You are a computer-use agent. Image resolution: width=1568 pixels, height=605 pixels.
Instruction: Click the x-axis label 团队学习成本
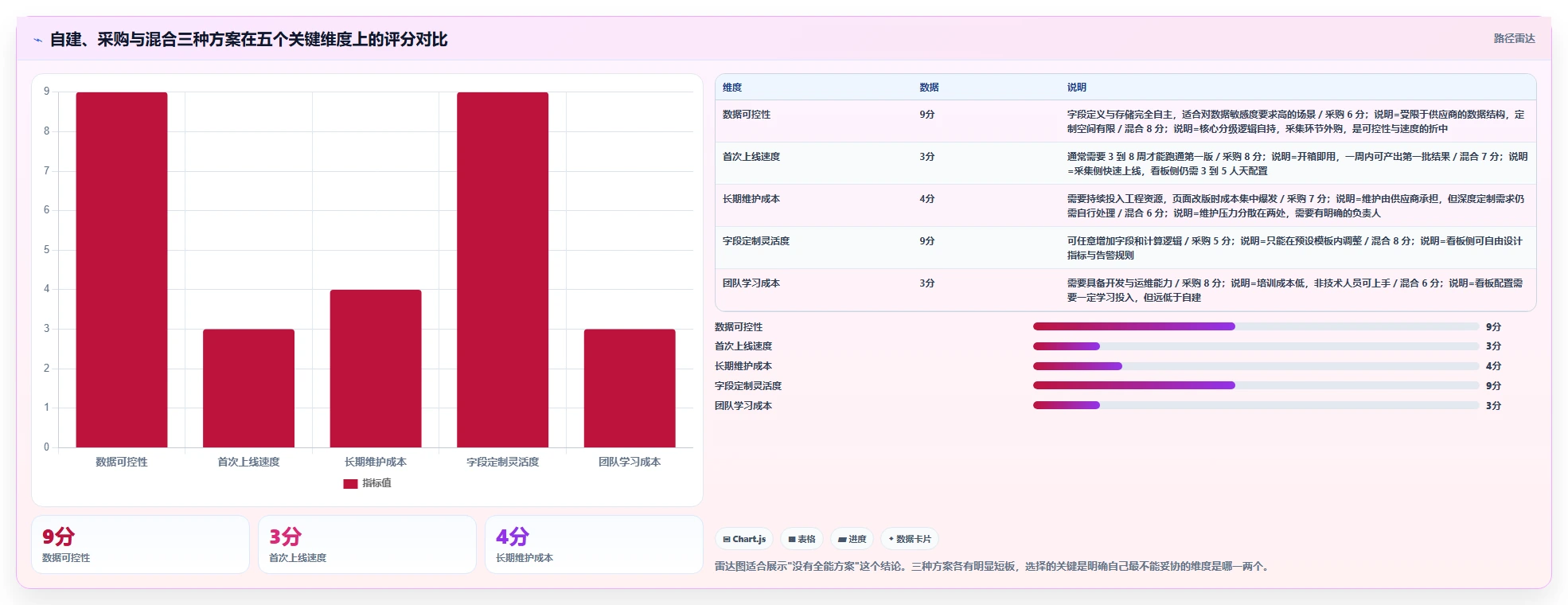630,462
